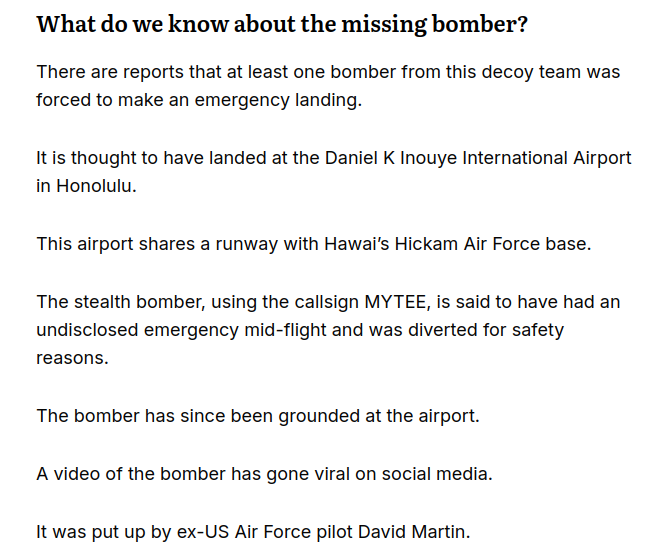The image size is (666, 549).
Task: Click the sentence about Hickam Air Force base
Action: 313,244
